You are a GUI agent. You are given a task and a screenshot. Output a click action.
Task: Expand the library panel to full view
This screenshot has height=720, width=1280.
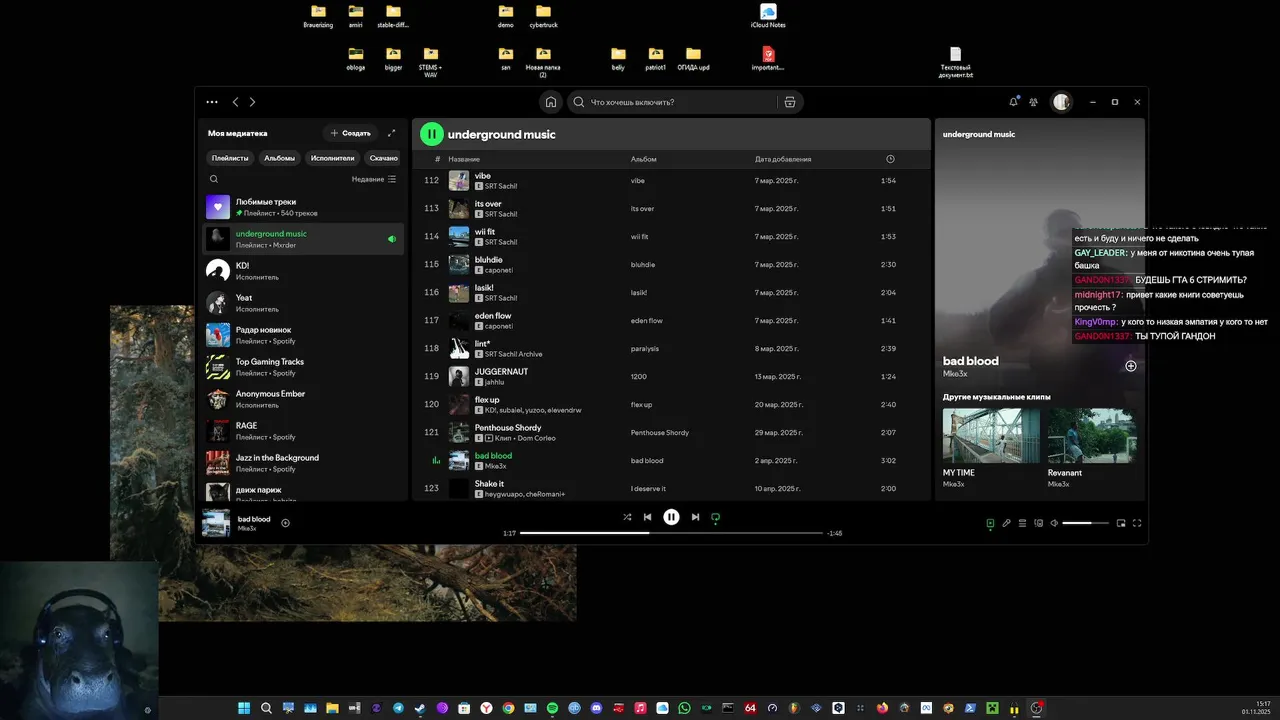coord(391,133)
